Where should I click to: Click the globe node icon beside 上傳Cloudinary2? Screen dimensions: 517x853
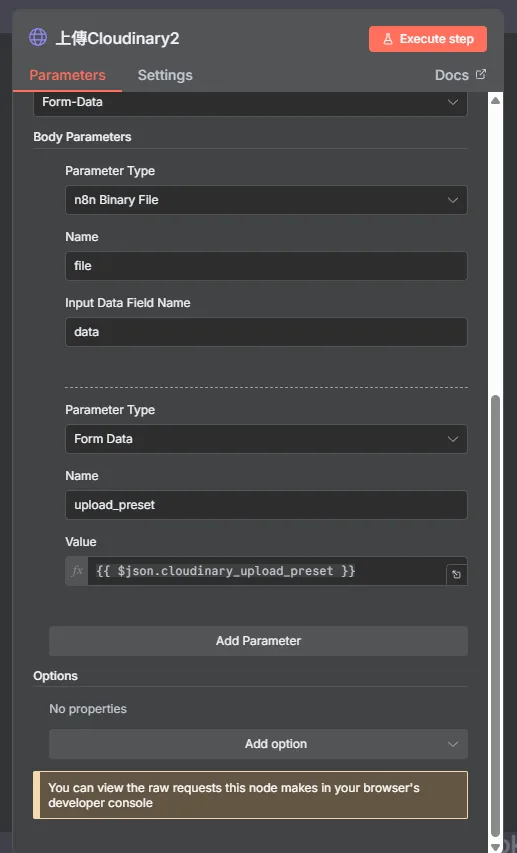(x=38, y=38)
